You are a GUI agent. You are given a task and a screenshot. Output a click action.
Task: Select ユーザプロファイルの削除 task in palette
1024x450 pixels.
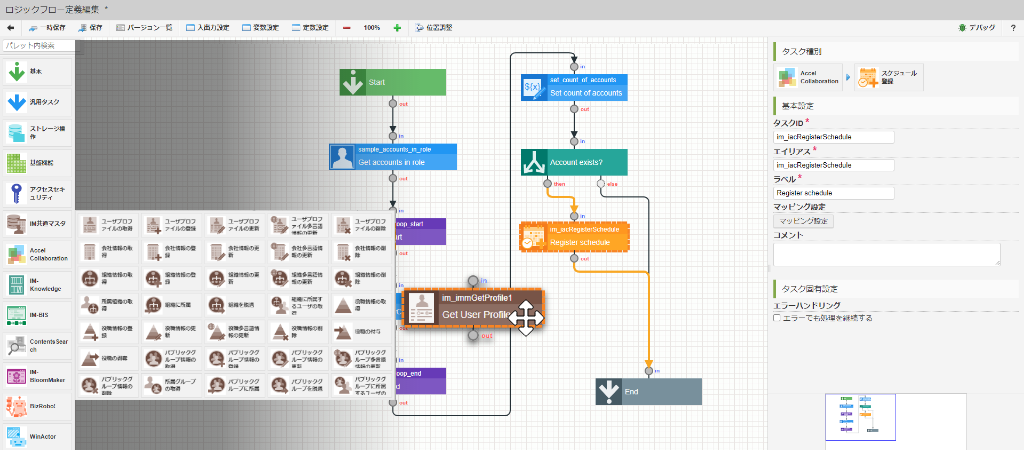pos(362,225)
